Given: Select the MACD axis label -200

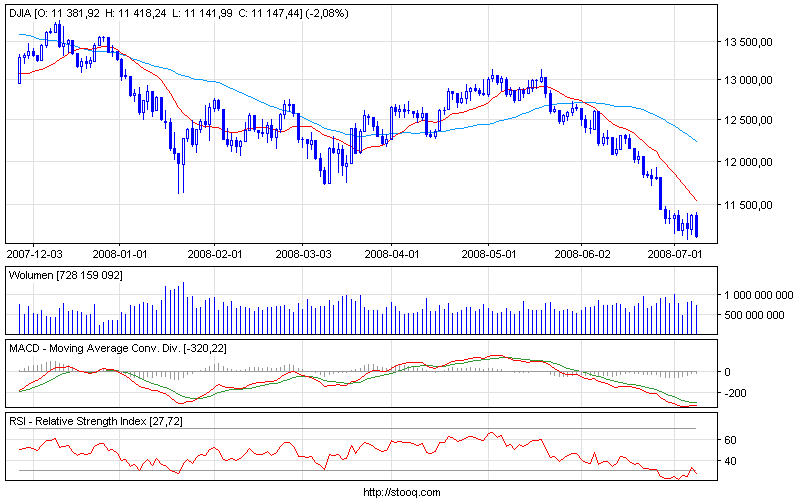Looking at the screenshot, I should click(x=735, y=393).
